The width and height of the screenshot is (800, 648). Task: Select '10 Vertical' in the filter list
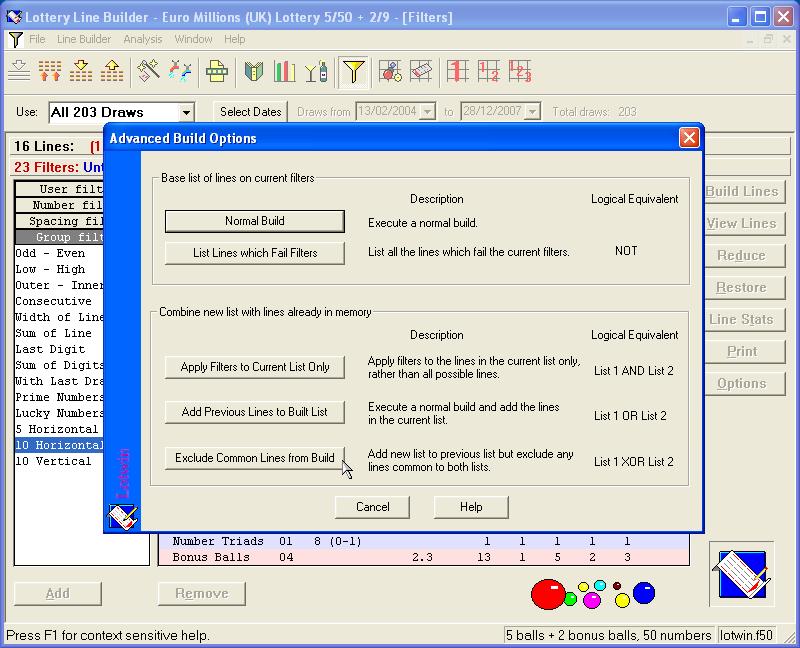pyautogui.click(x=53, y=461)
